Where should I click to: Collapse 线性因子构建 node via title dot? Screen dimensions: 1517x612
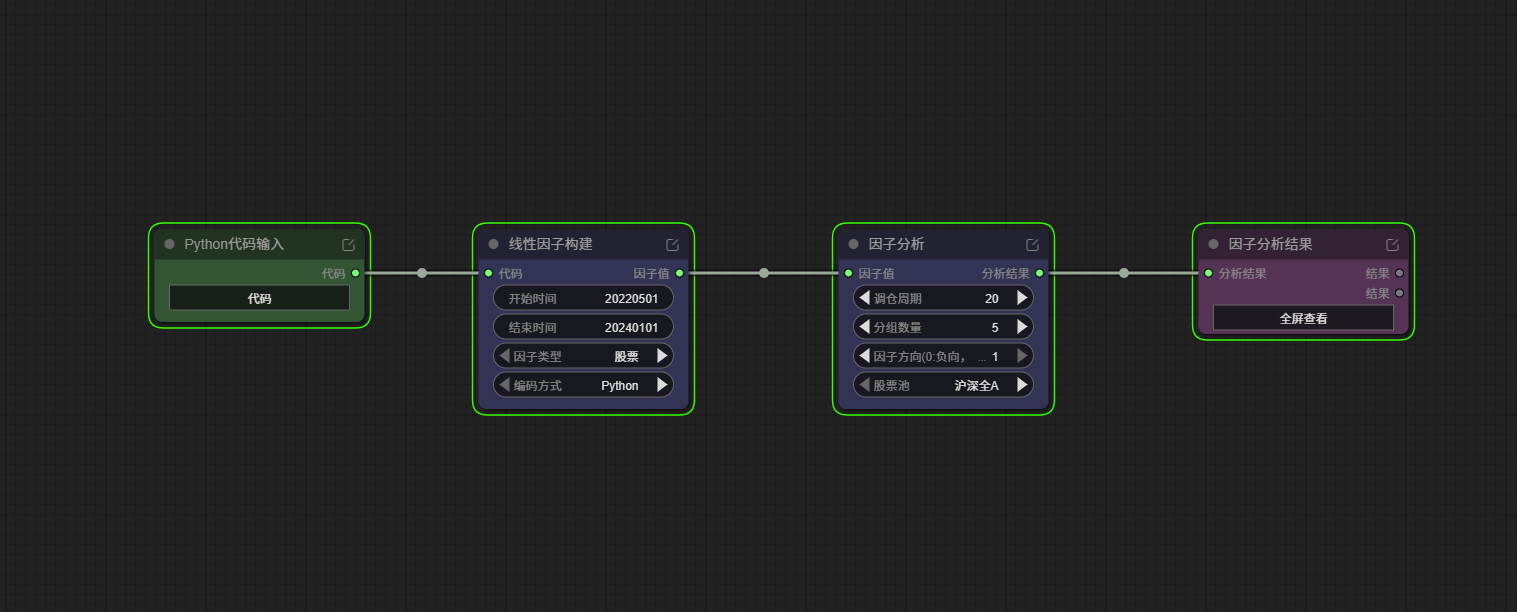[494, 244]
